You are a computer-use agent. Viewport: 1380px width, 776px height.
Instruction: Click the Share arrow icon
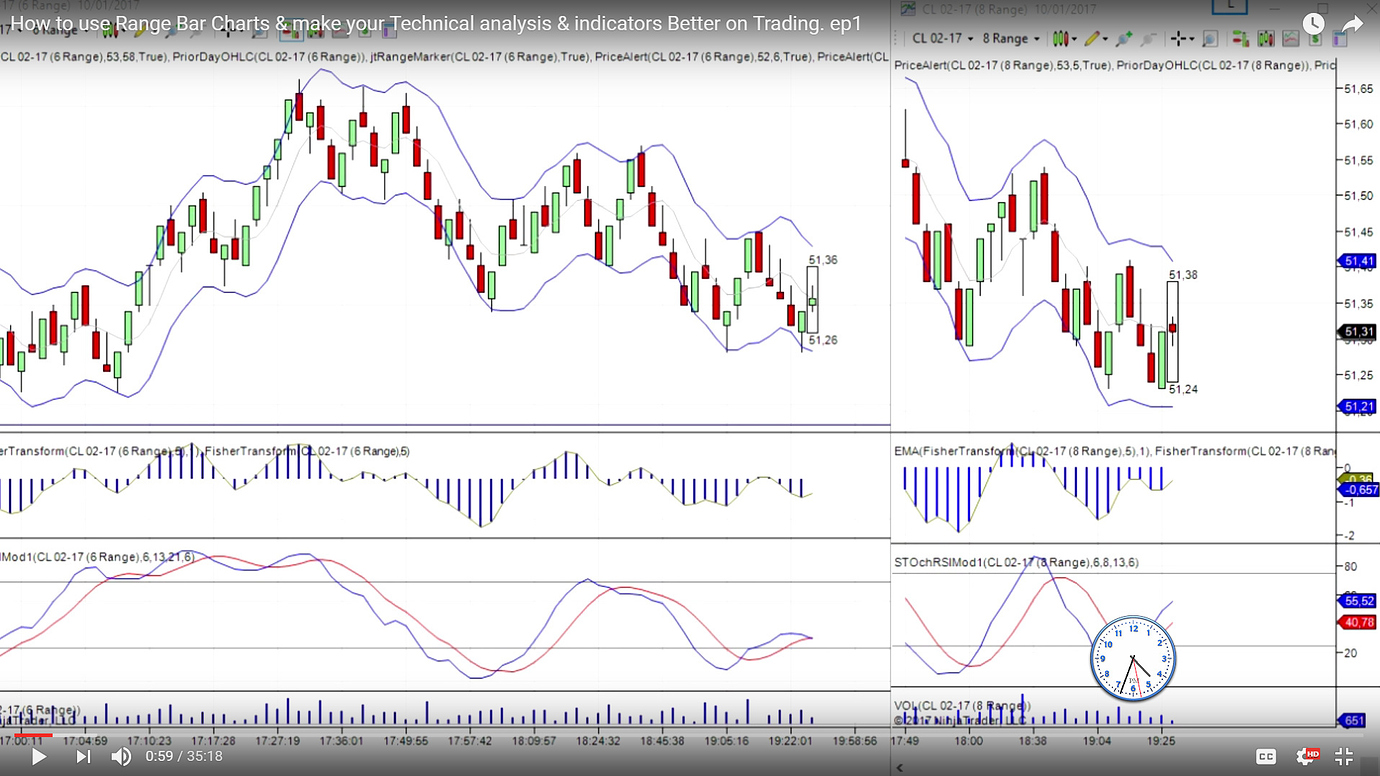1353,24
